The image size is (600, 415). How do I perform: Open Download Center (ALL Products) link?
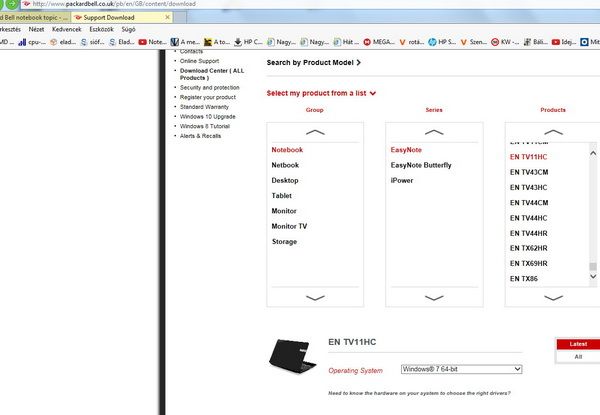coord(212,74)
